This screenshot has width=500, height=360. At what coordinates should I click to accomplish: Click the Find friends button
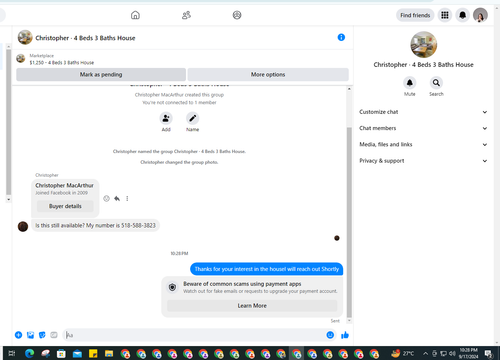(x=415, y=15)
